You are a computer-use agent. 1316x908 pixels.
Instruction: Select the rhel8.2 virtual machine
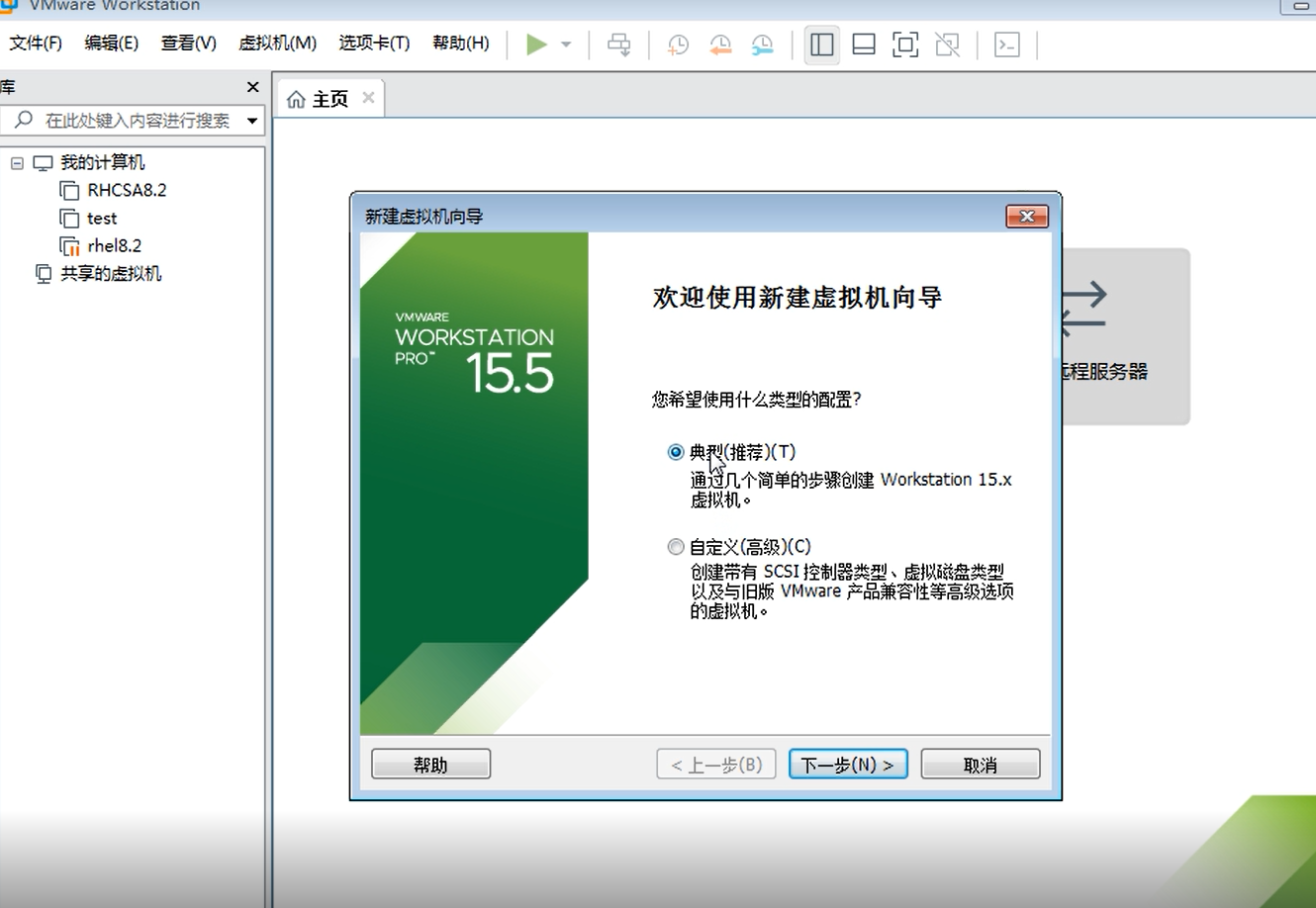pos(112,245)
